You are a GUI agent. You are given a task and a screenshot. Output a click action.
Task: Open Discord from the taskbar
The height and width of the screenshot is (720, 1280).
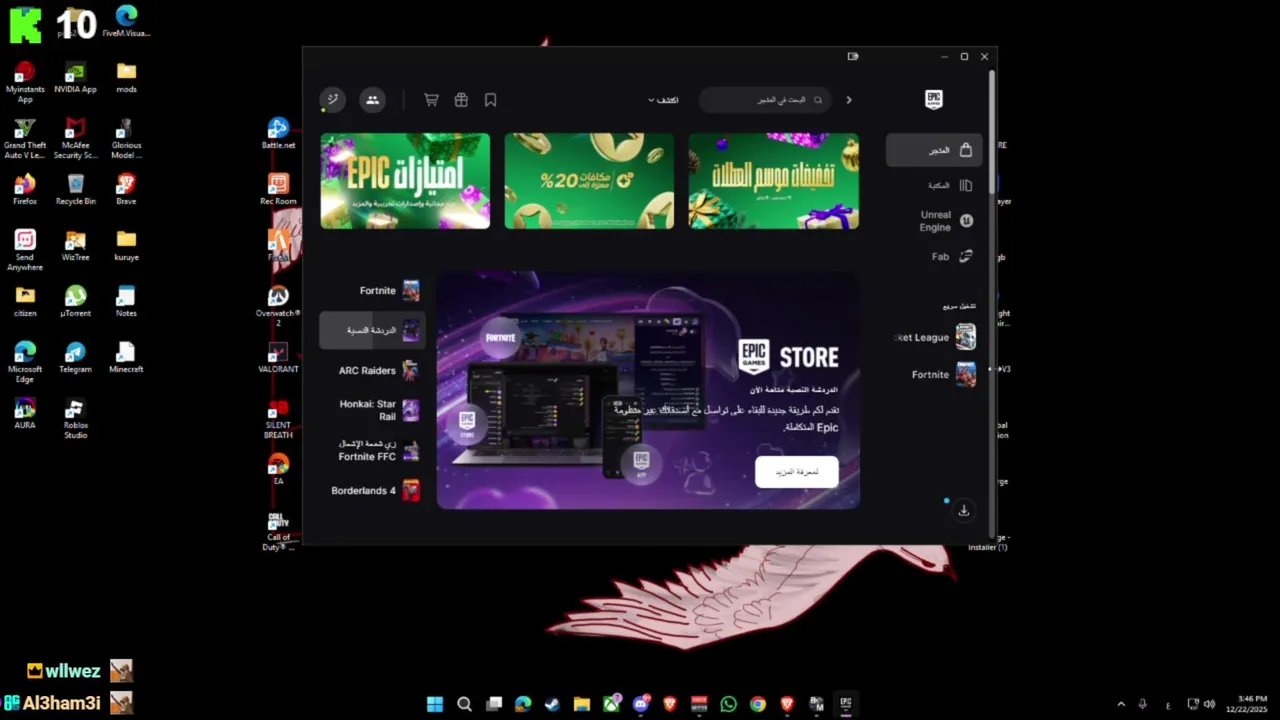point(640,704)
